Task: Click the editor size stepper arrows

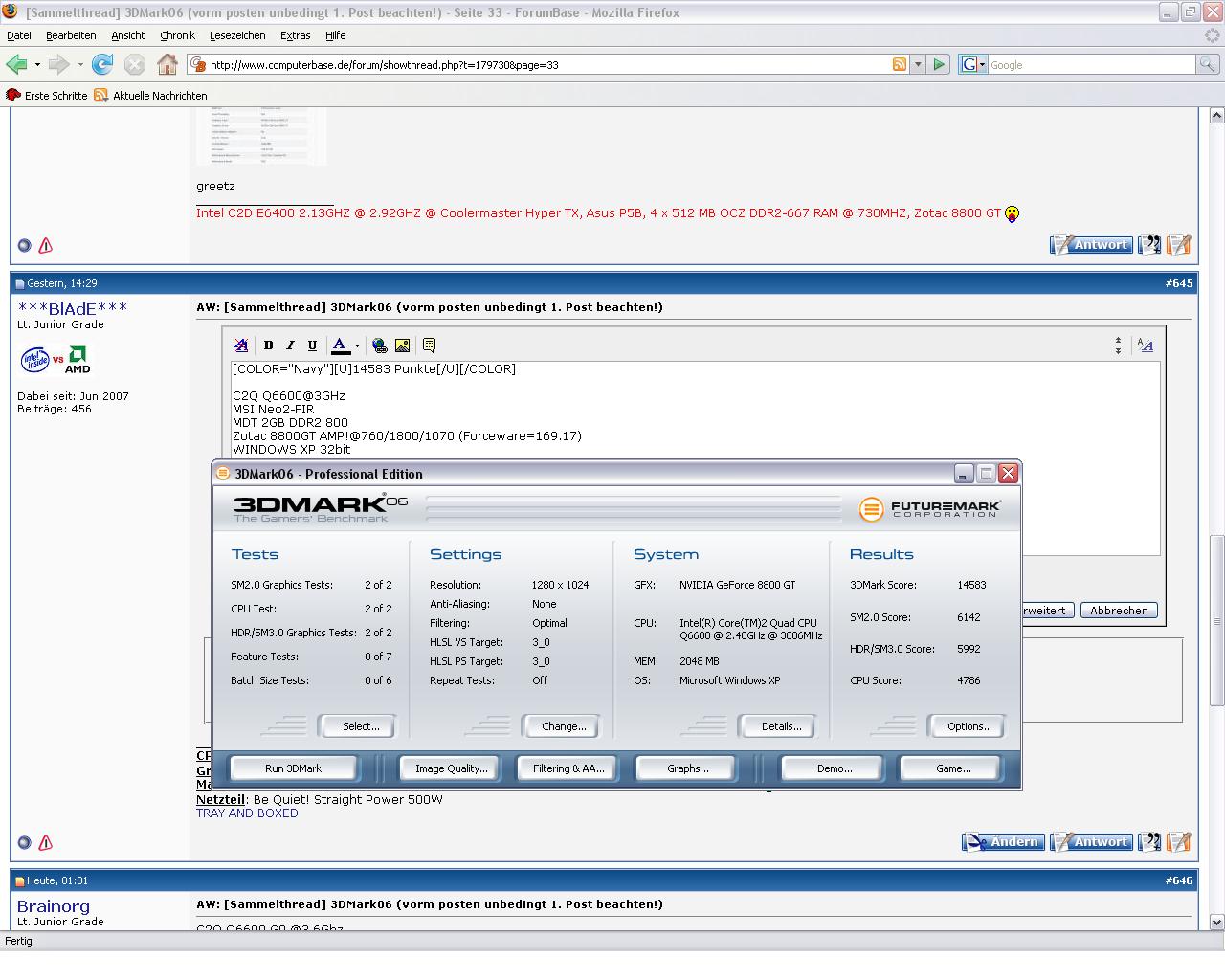Action: tap(1118, 345)
